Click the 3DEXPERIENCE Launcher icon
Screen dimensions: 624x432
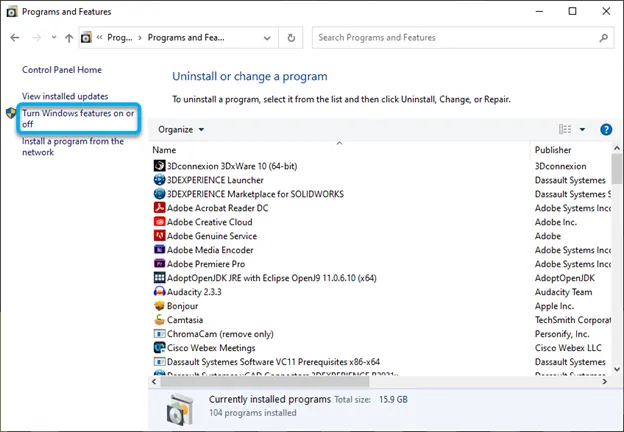click(x=159, y=180)
